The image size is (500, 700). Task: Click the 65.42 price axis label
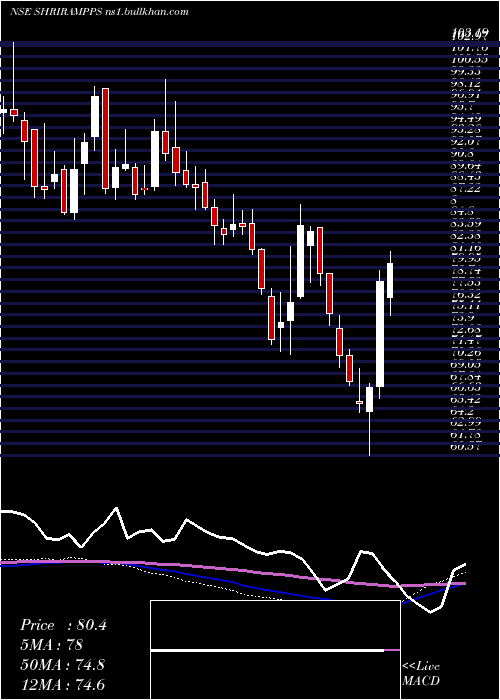tap(468, 400)
